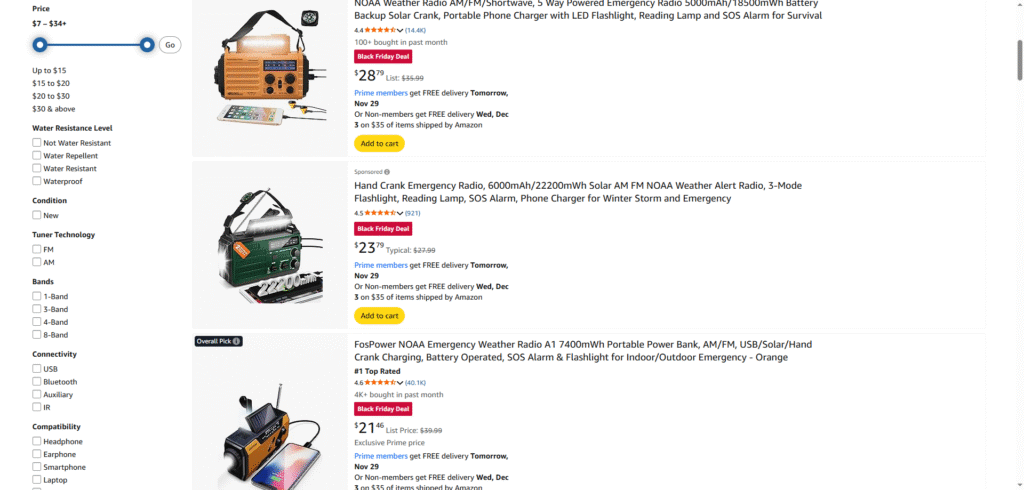Click star rating of FosPower radio
This screenshot has height=490, width=1024.
(380, 383)
